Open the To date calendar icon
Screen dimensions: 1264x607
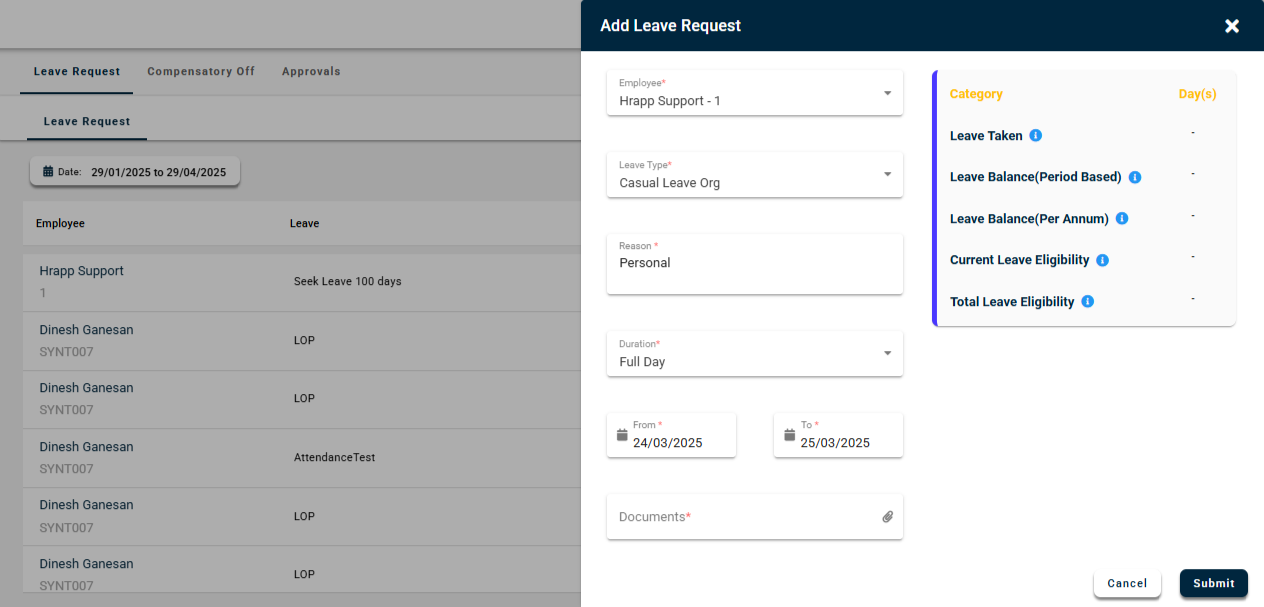click(789, 435)
